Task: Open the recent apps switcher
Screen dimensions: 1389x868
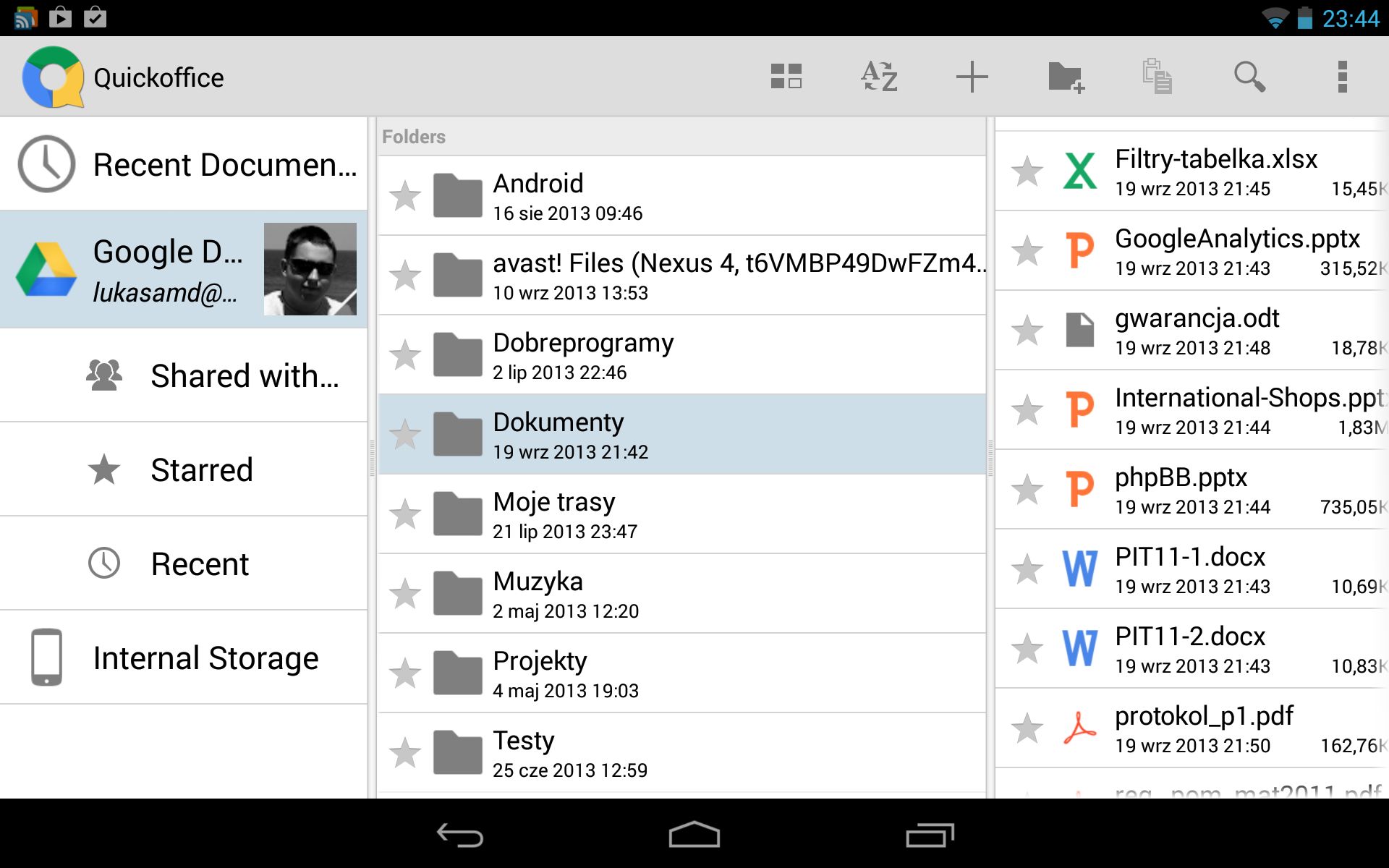Action: 930,835
